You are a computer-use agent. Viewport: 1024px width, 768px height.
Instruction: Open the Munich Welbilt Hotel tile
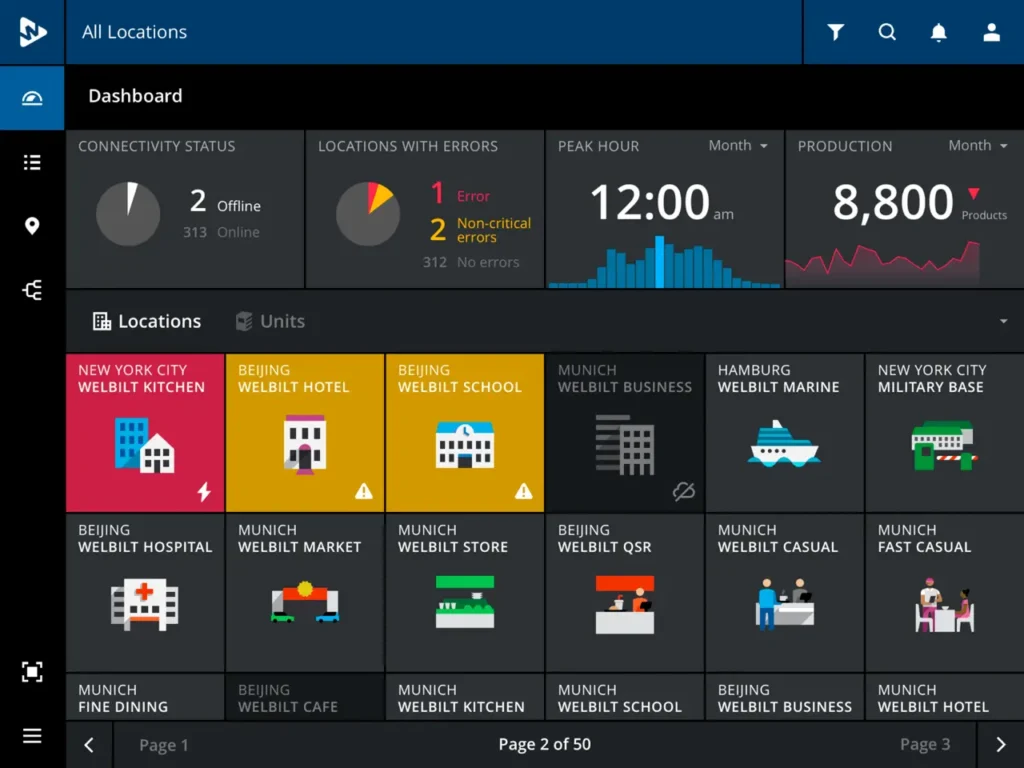point(944,697)
